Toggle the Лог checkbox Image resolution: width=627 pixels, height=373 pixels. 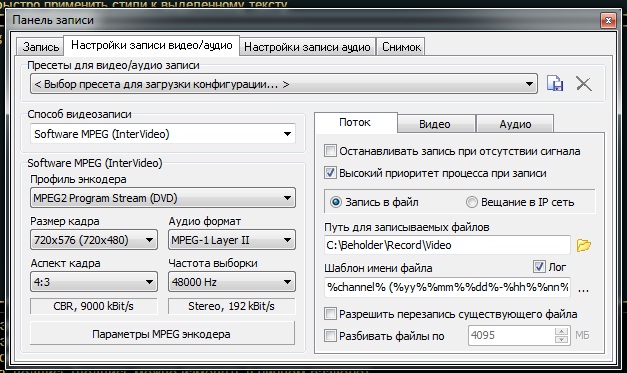(539, 266)
